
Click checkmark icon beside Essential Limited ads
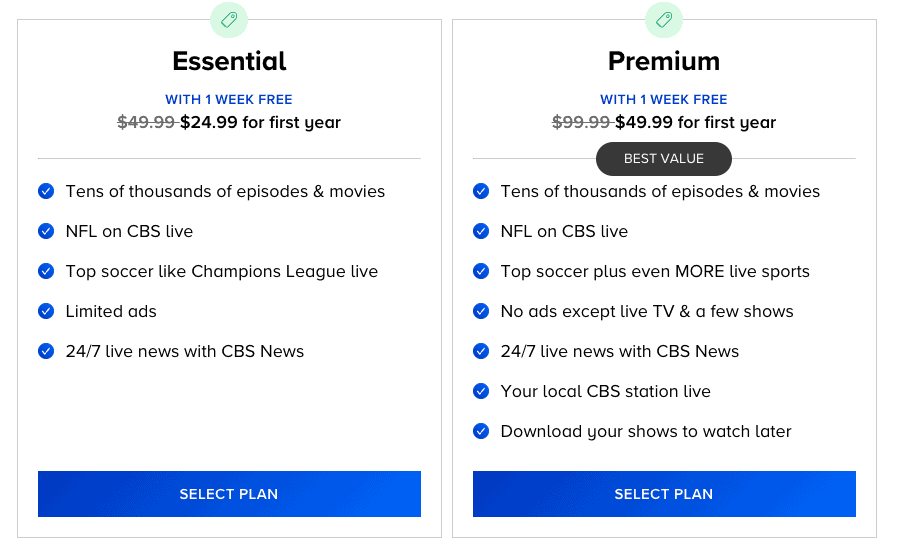coord(46,311)
